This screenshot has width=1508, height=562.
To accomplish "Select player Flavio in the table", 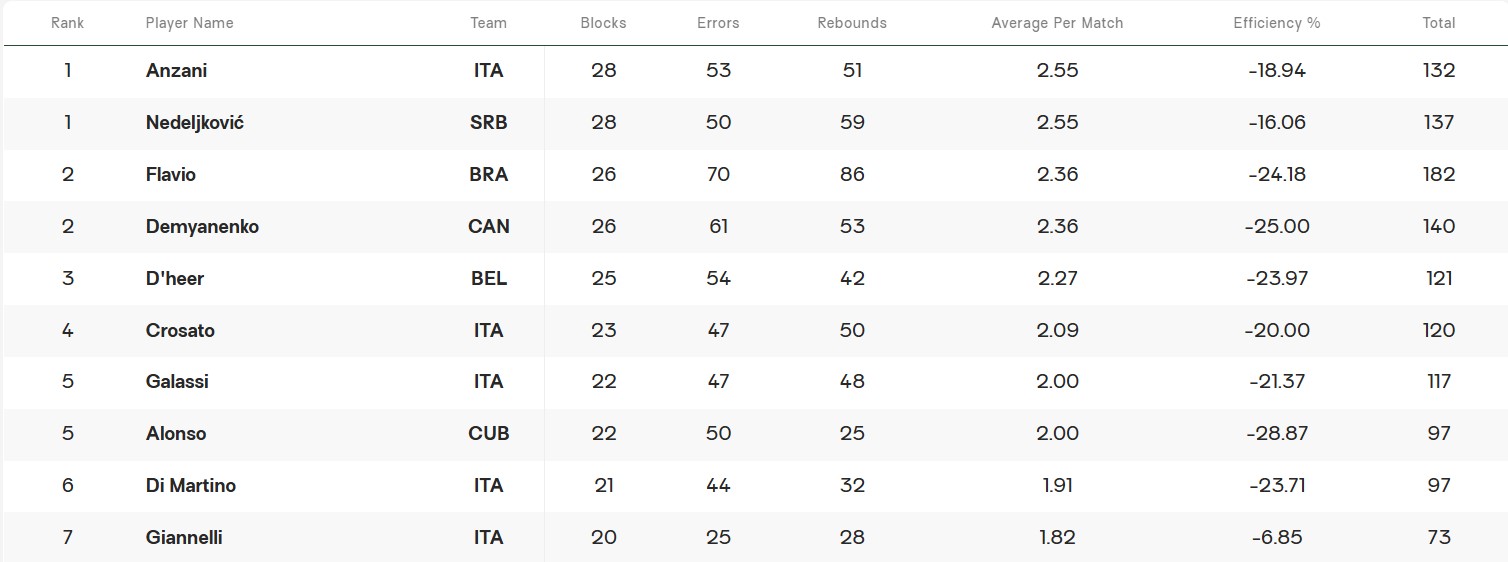I will click(x=171, y=175).
